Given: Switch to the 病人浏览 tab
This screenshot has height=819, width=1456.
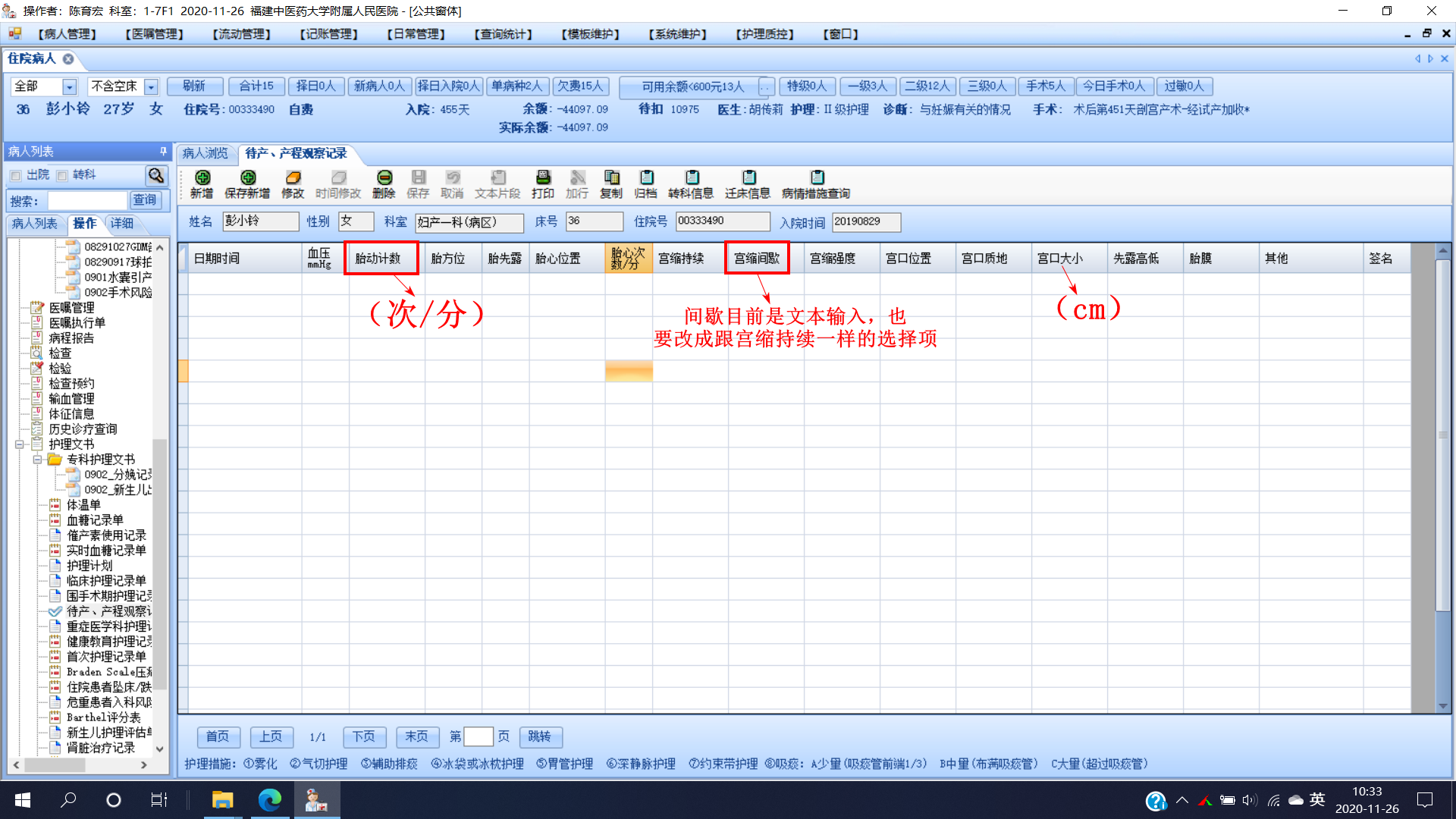Looking at the screenshot, I should 205,153.
